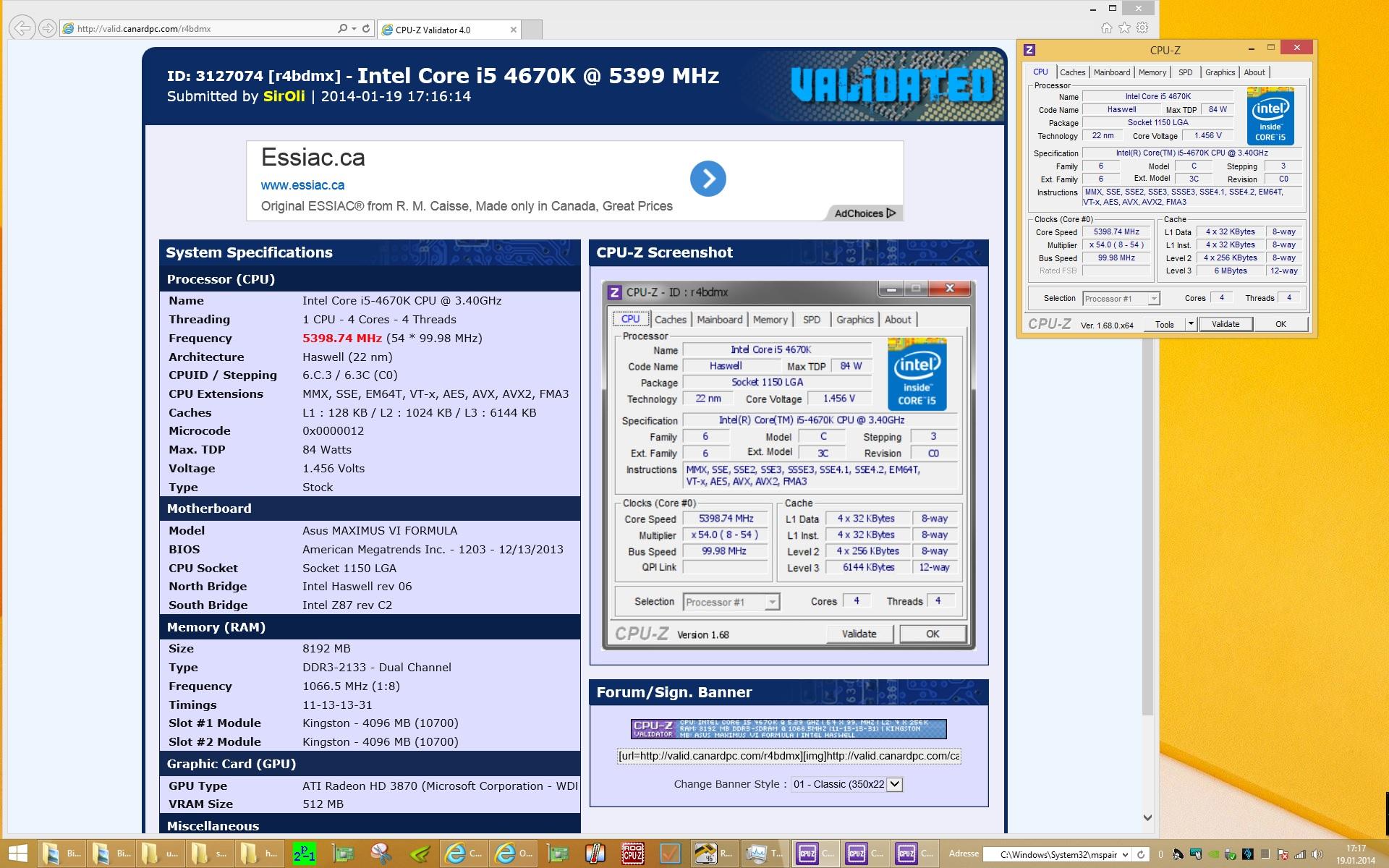This screenshot has height=868, width=1389.
Task: Switch to Mainboard tab in CPU-Z window
Action: tap(1111, 72)
